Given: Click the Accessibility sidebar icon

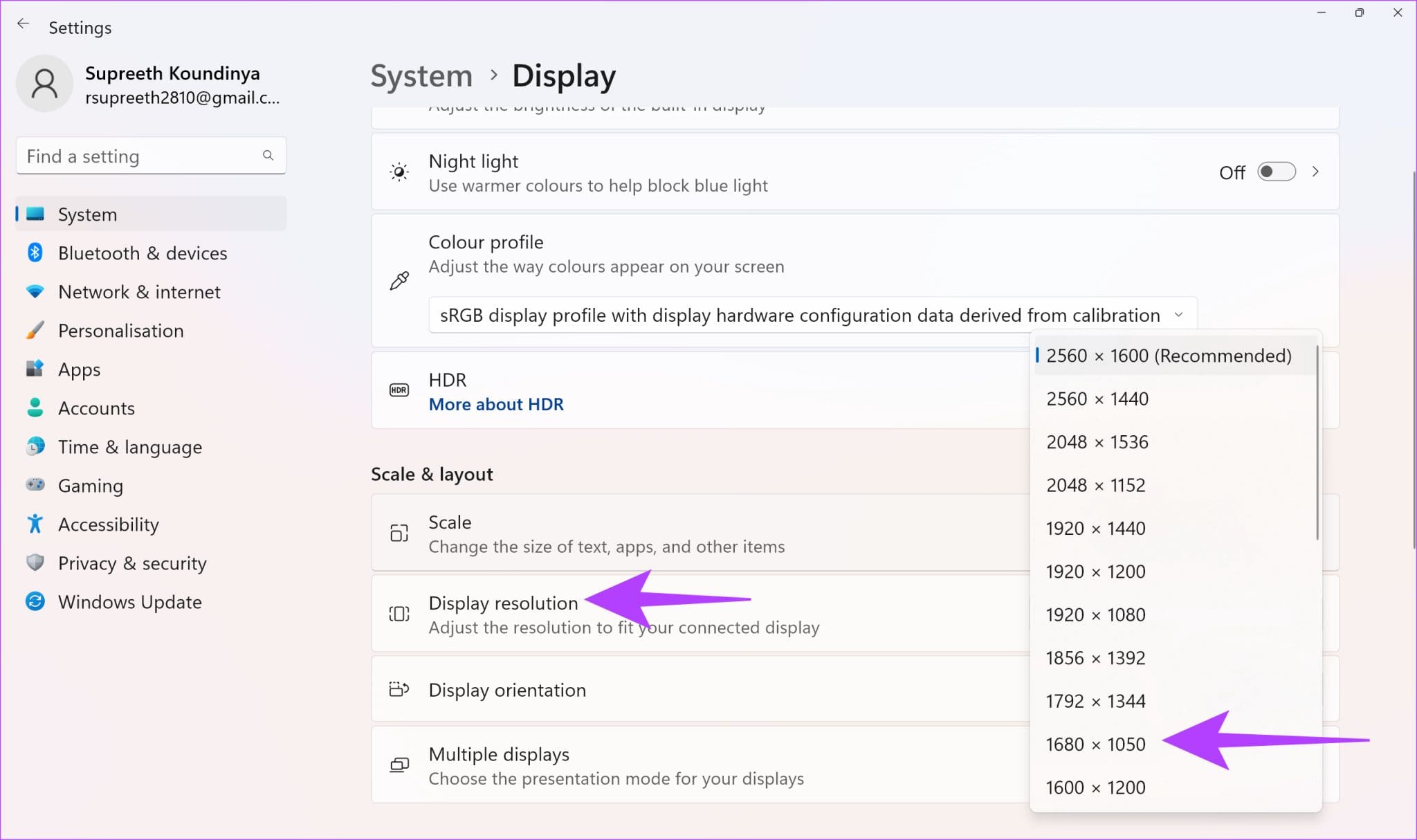Looking at the screenshot, I should pyautogui.click(x=36, y=524).
